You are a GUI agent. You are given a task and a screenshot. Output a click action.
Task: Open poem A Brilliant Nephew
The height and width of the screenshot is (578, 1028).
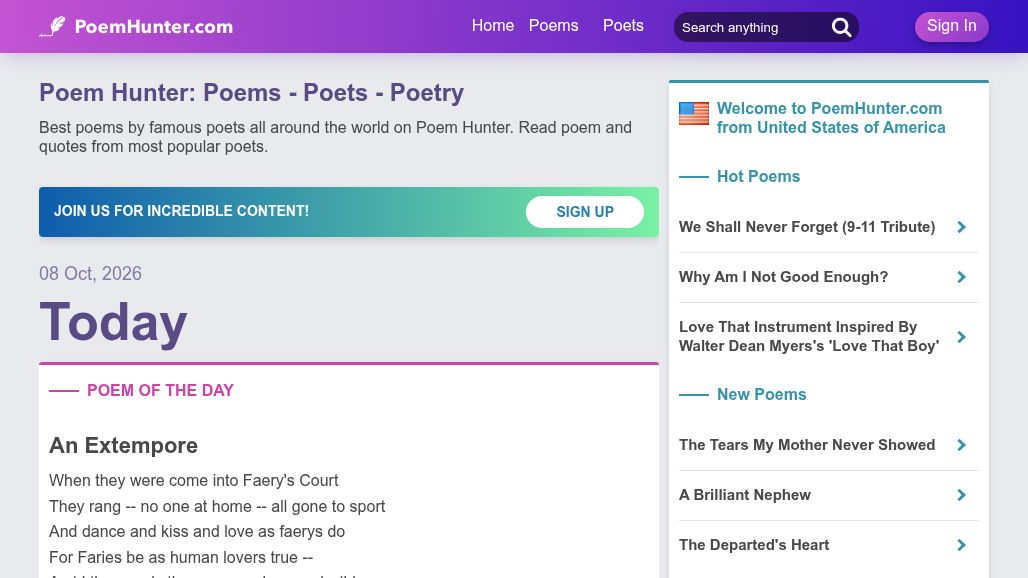tap(745, 495)
